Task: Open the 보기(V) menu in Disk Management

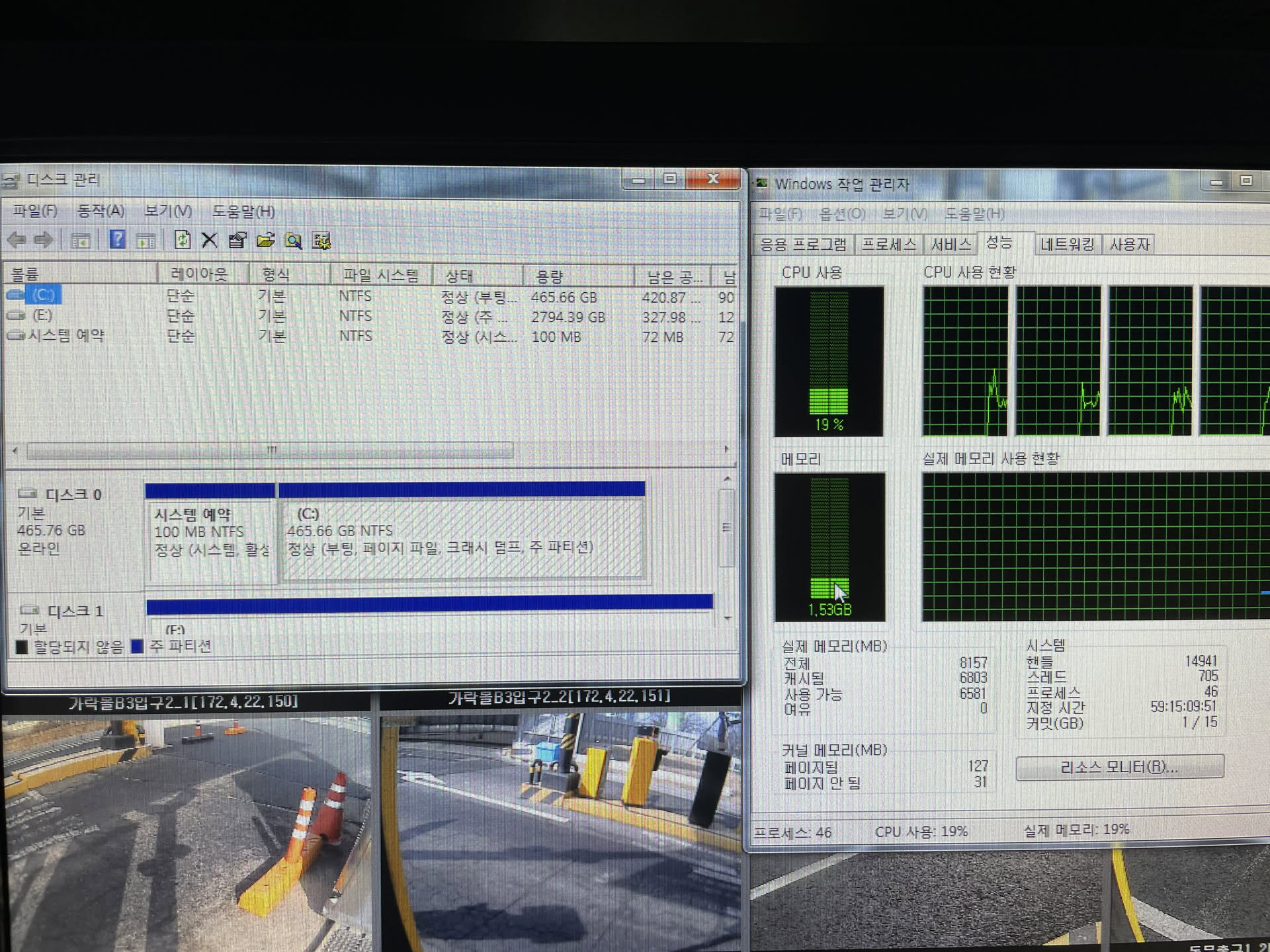Action: pyautogui.click(x=168, y=211)
